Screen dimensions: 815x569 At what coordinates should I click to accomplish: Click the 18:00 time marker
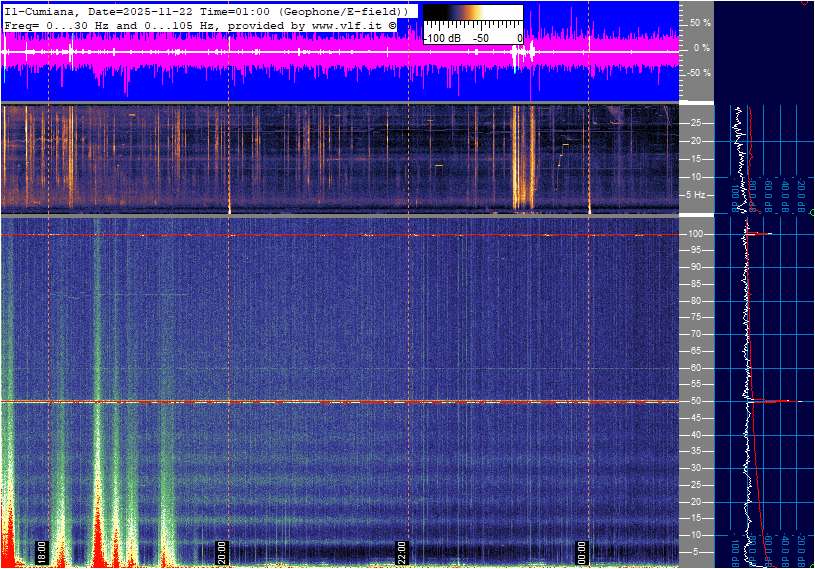41,552
